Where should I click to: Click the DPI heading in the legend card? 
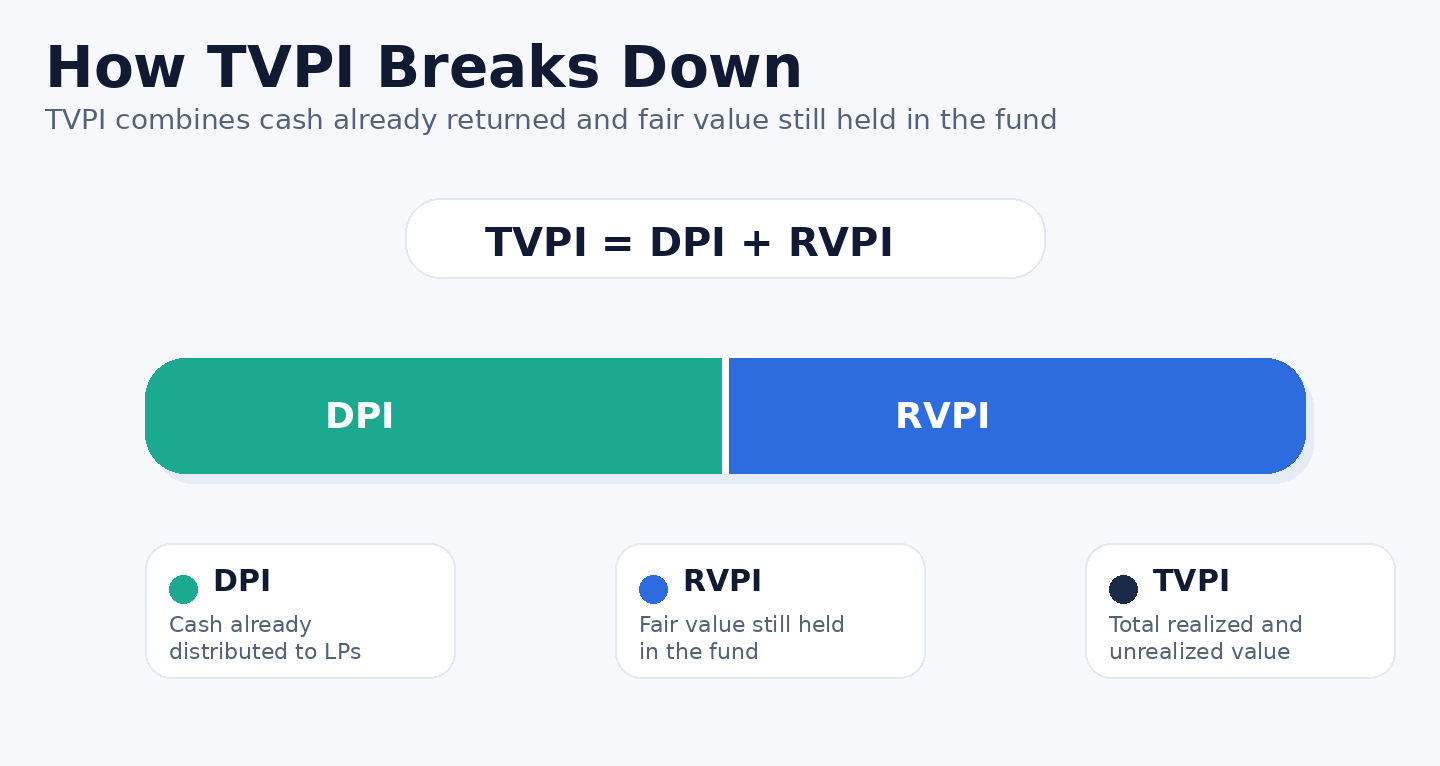pos(241,581)
